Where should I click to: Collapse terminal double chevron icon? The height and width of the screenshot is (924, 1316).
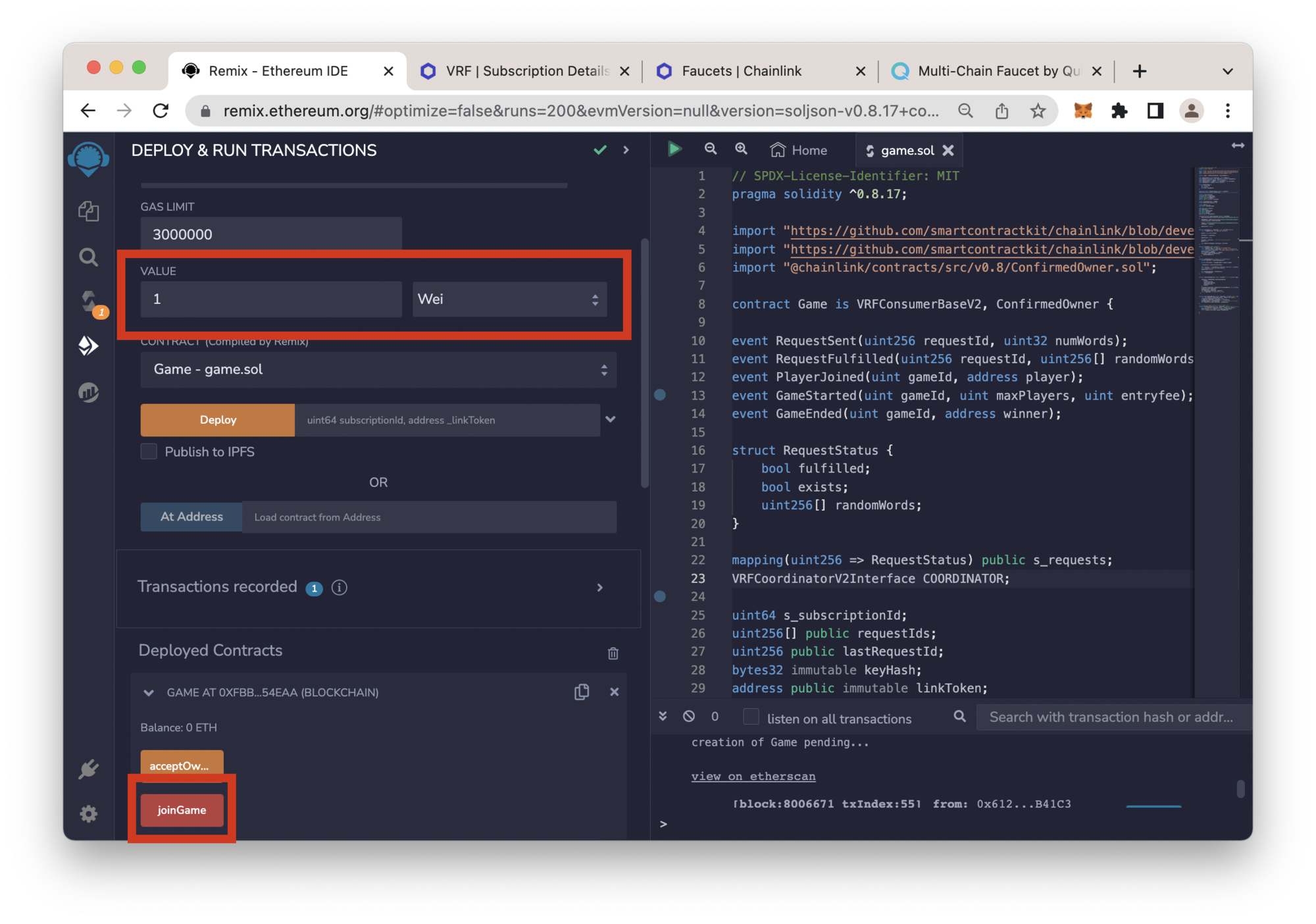click(663, 716)
